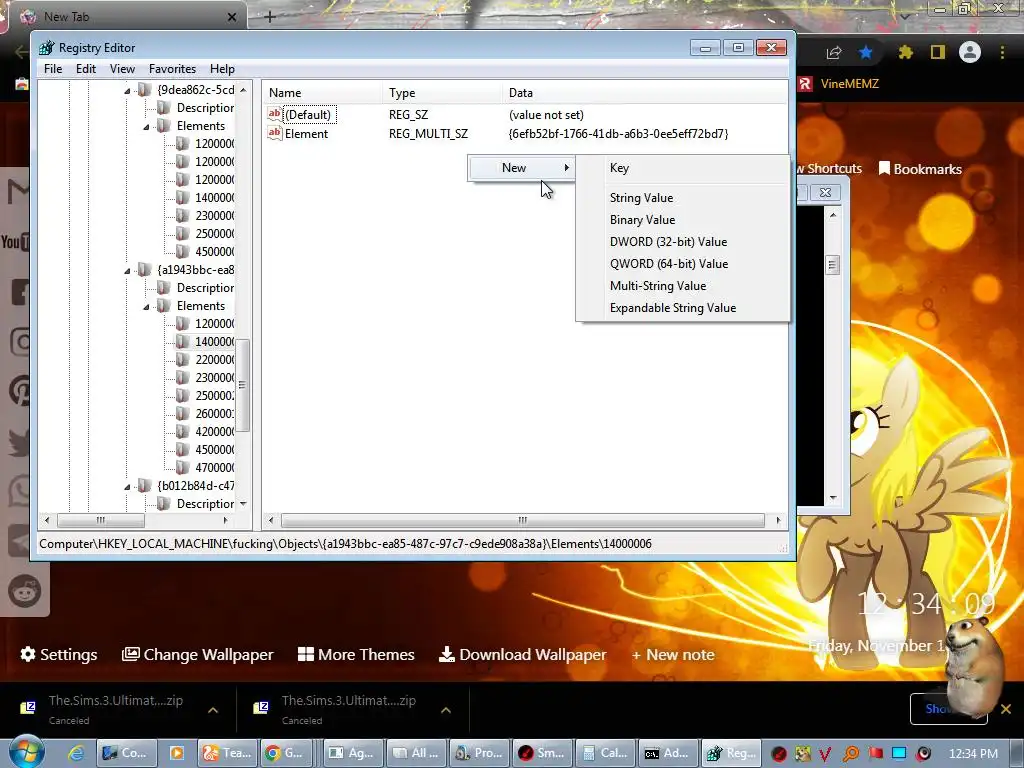
Task: Open Windows Media Player taskbar icon
Action: click(x=176, y=753)
